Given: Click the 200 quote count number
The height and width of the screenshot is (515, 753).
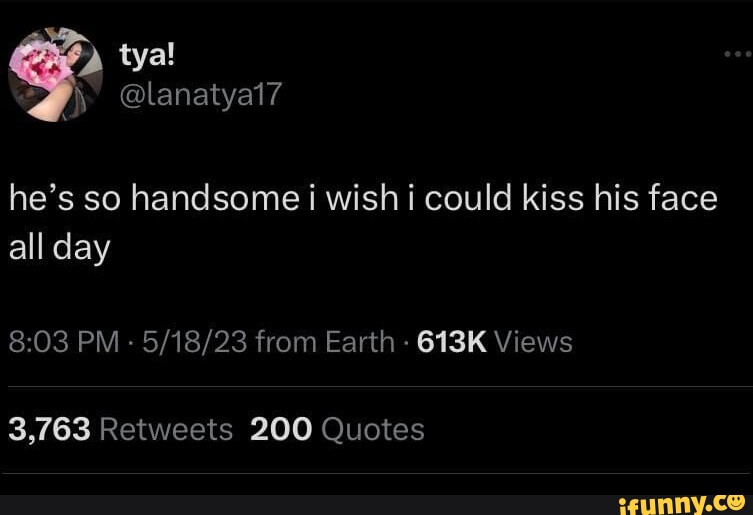Looking at the screenshot, I should [x=282, y=429].
